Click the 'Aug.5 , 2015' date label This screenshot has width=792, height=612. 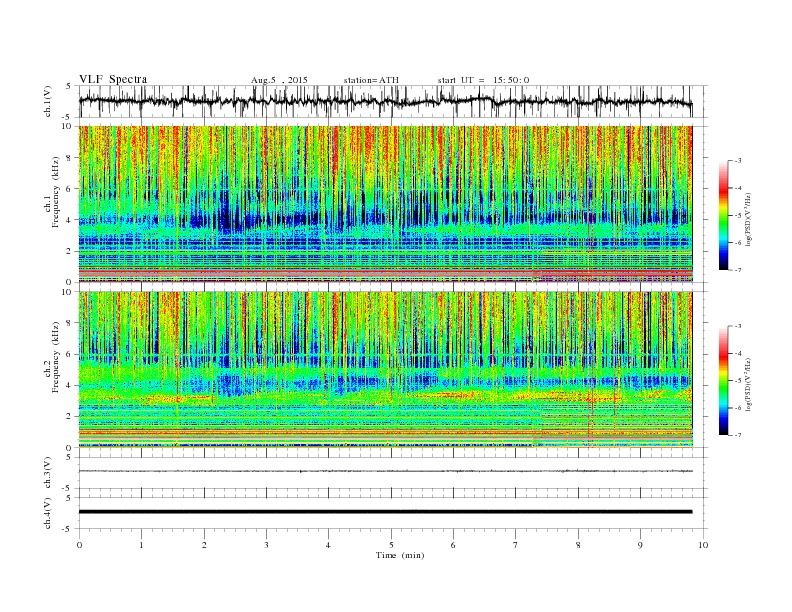click(x=279, y=80)
